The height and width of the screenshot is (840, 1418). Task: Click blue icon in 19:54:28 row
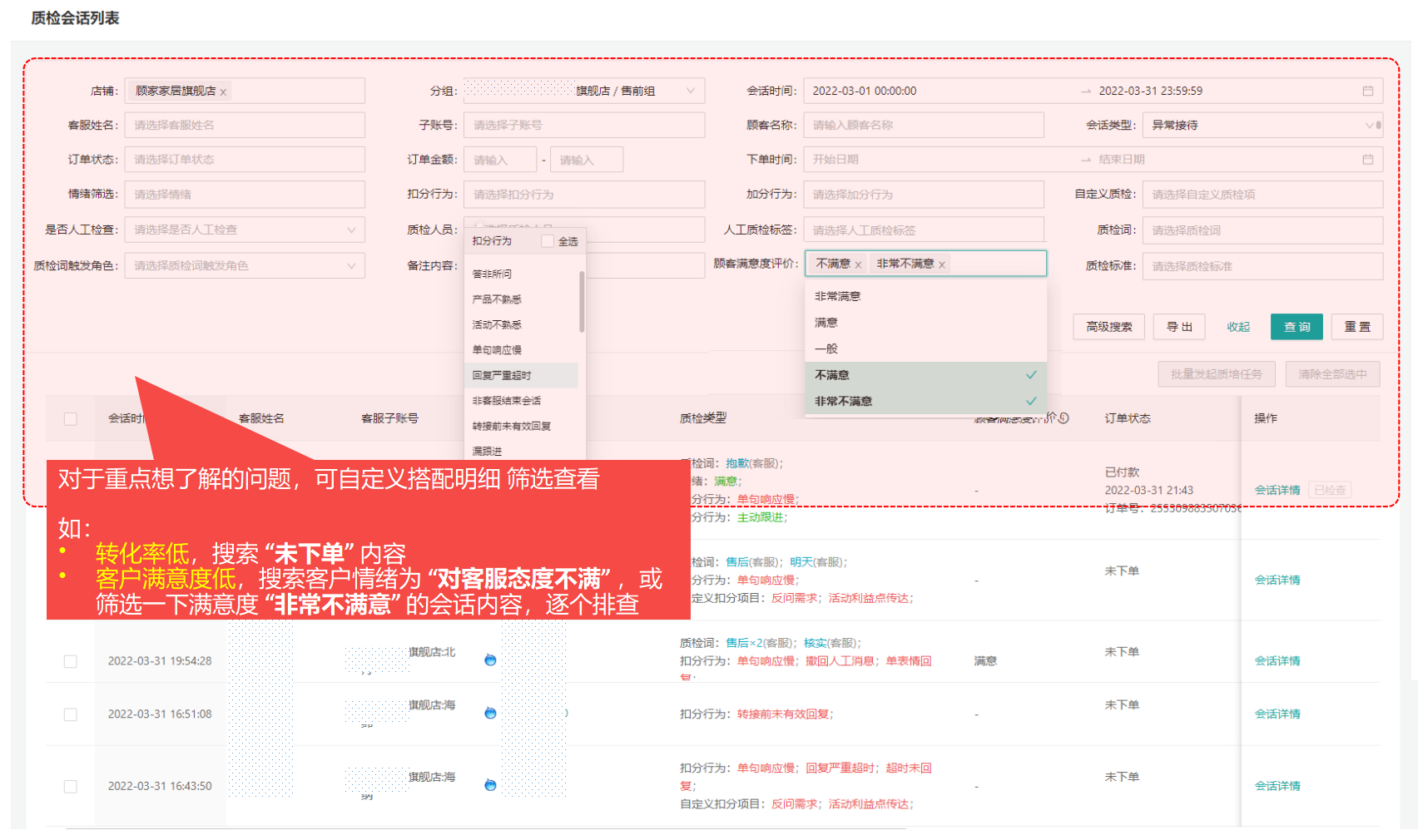tap(490, 660)
